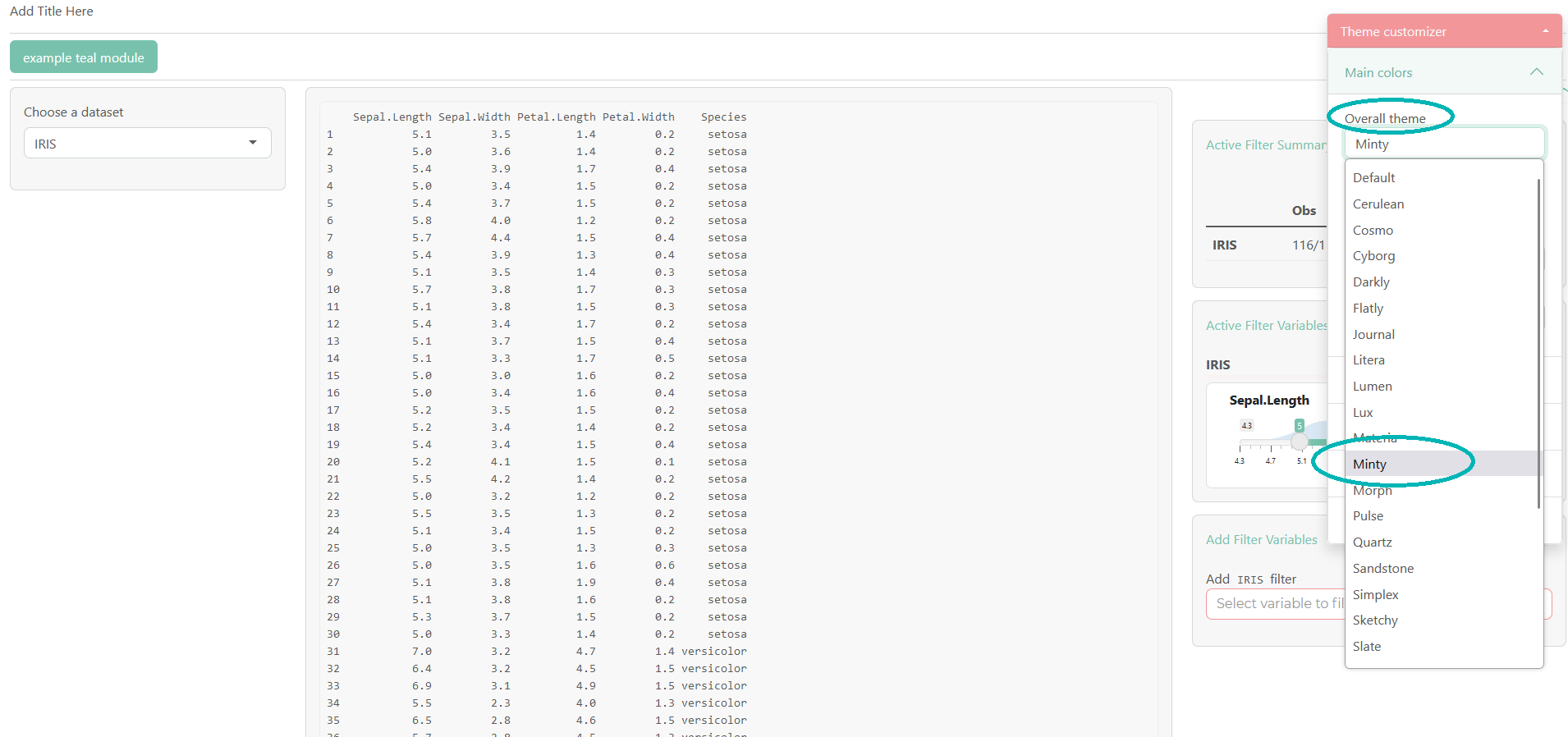Choose the Quartz theme
The image size is (1568, 737).
point(1372,542)
